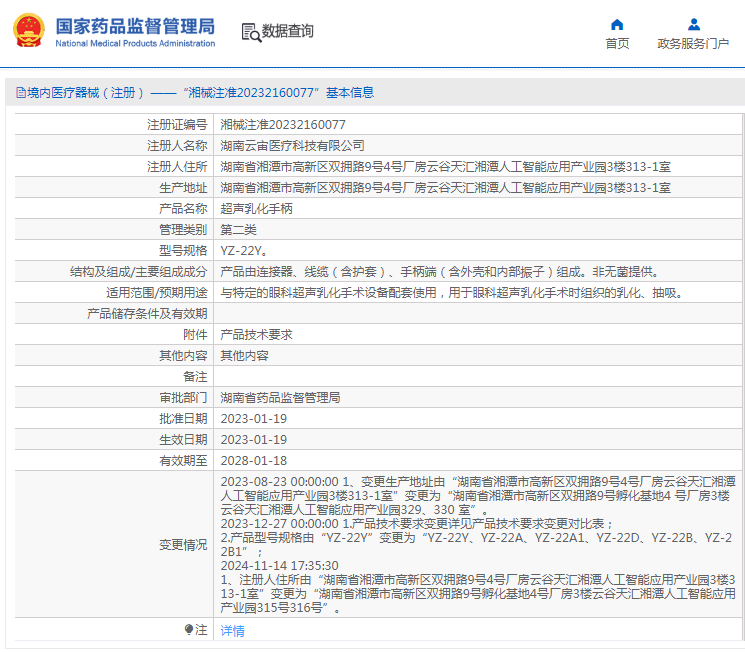745x652 pixels.
Task: Select effective date in 生效日期 row
Action: [254, 440]
